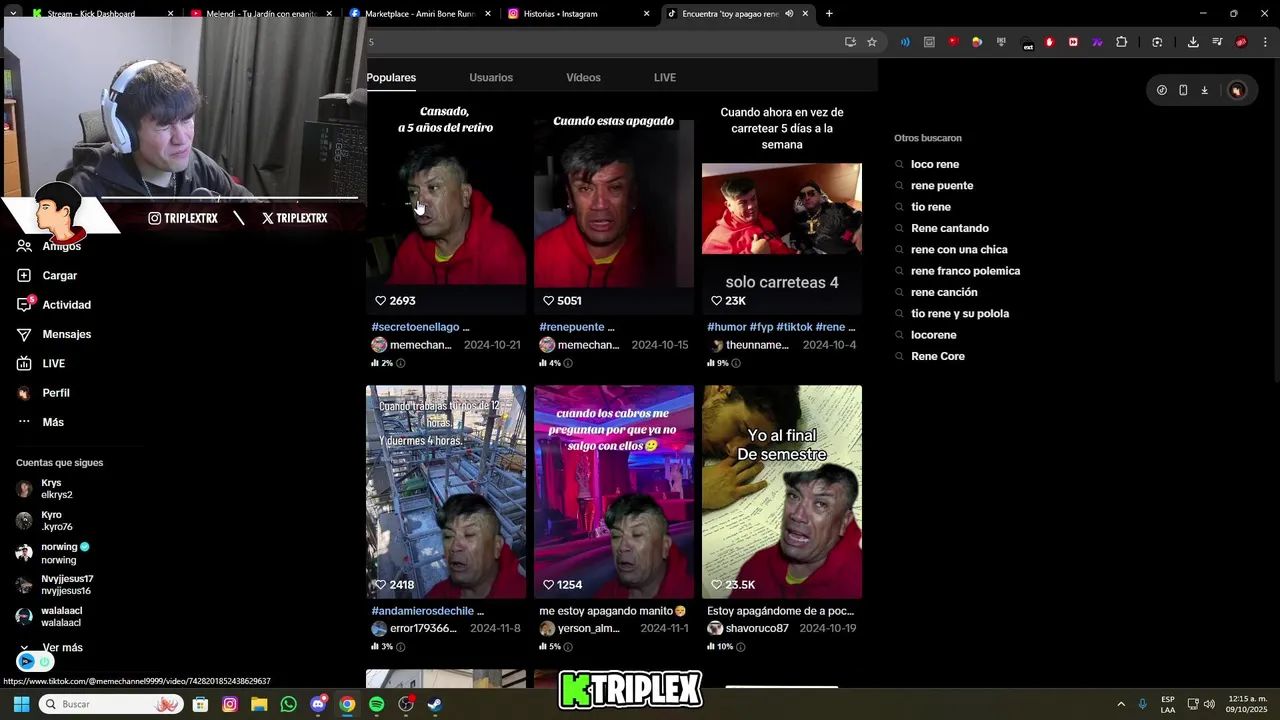
Task: Click the install app icon in address bar
Action: 850,42
